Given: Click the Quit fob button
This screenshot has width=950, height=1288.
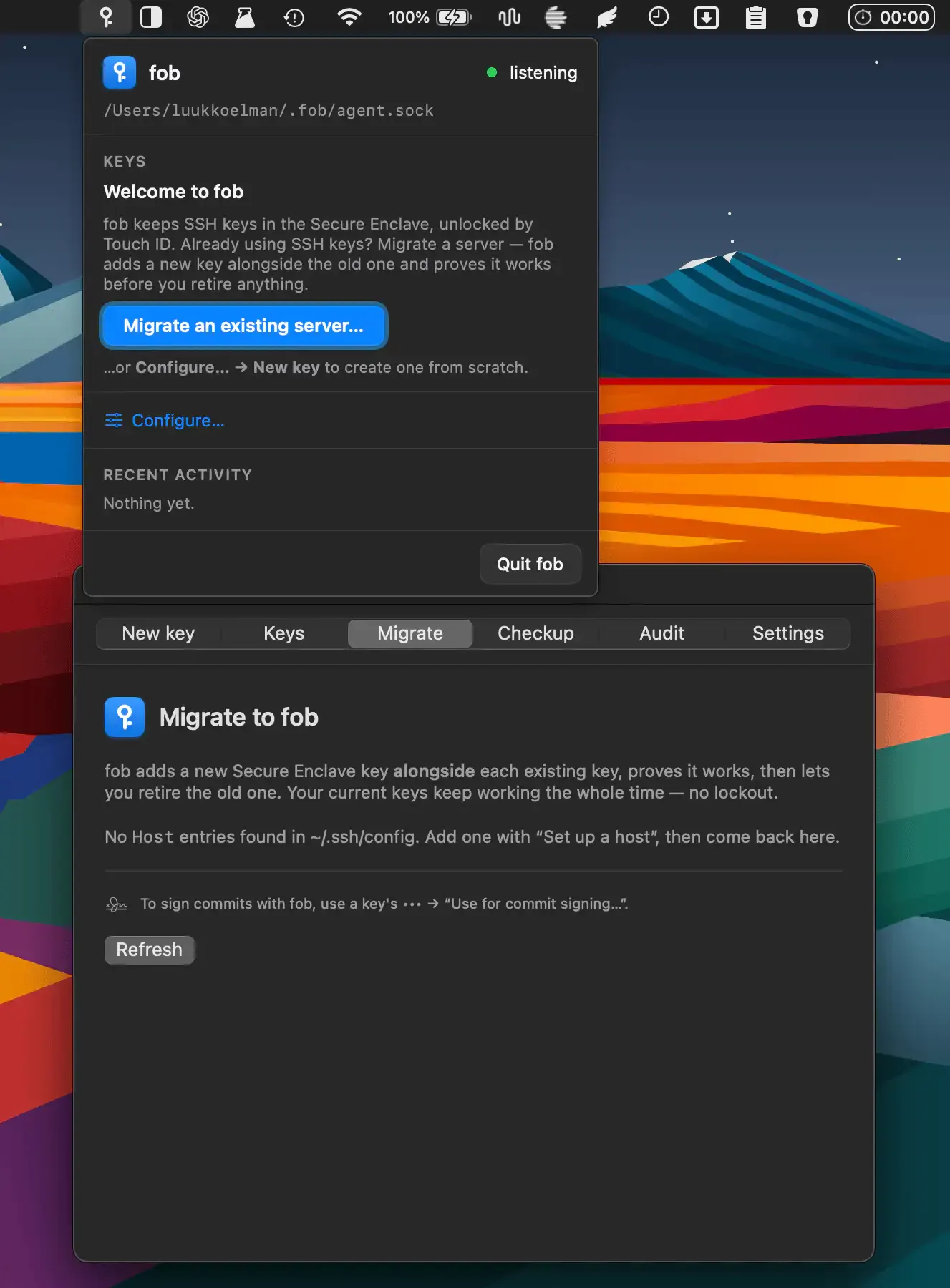Looking at the screenshot, I should (530, 564).
